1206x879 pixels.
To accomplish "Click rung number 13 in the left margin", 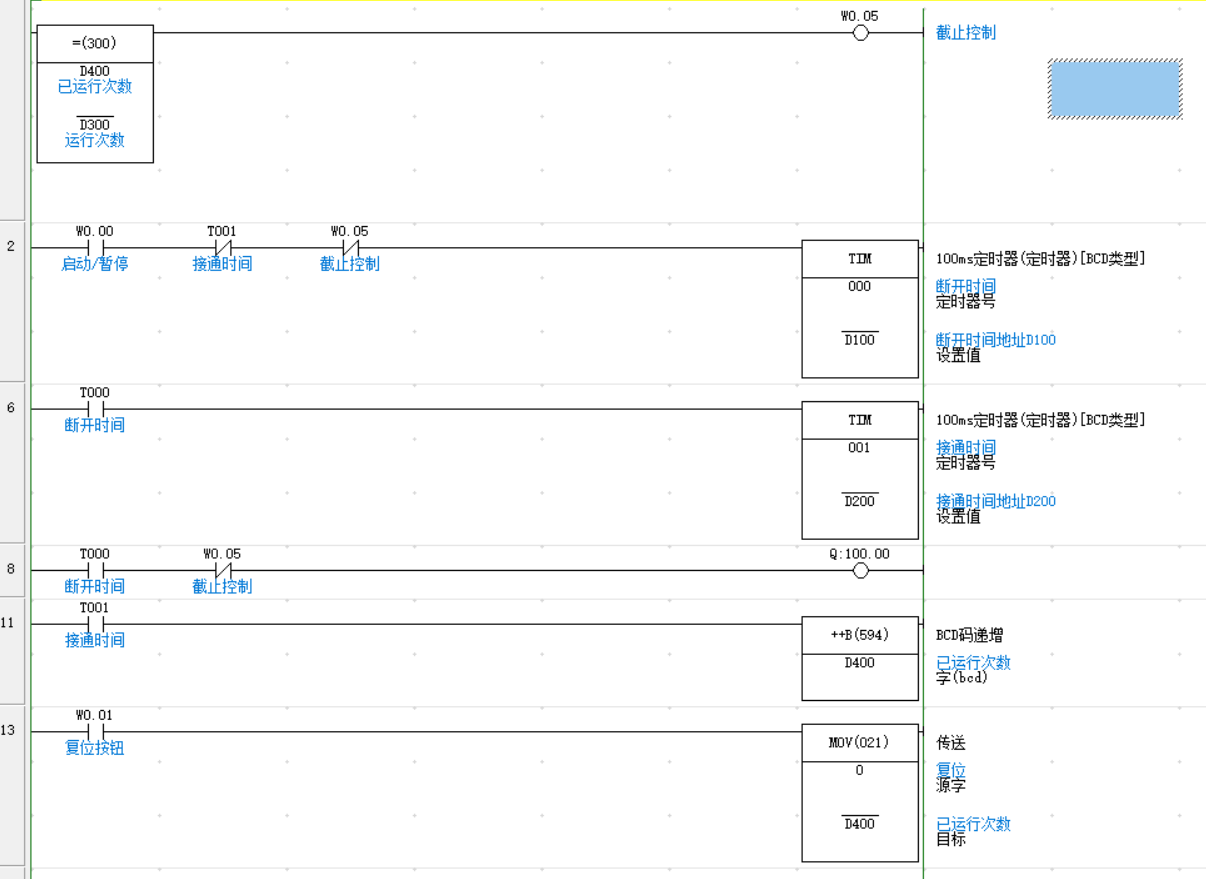I will point(8,730).
